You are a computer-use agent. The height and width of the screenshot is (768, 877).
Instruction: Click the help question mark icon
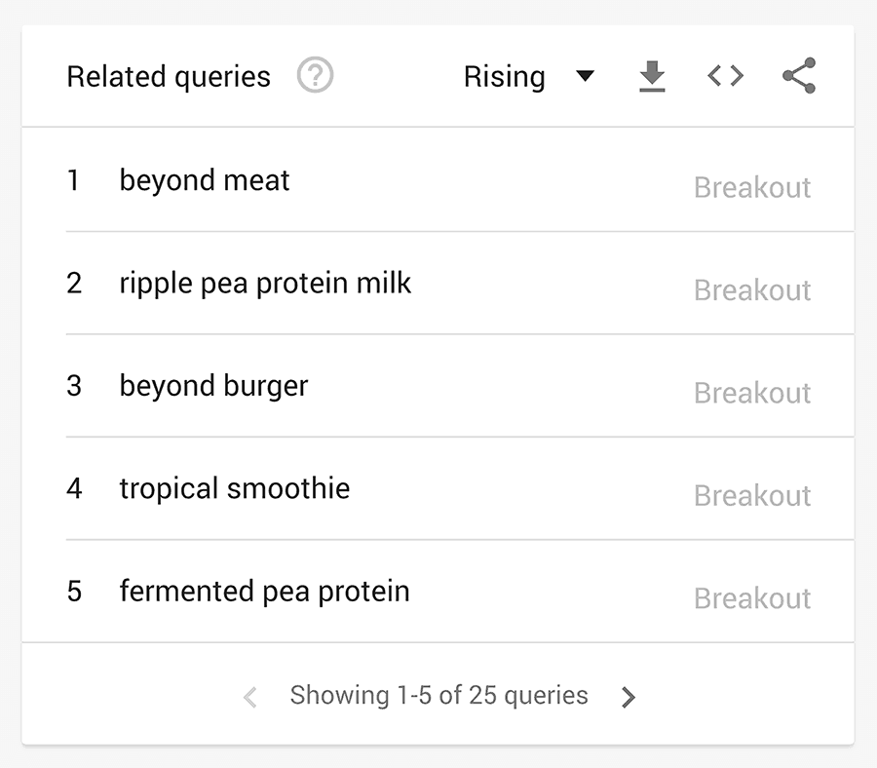tap(315, 76)
